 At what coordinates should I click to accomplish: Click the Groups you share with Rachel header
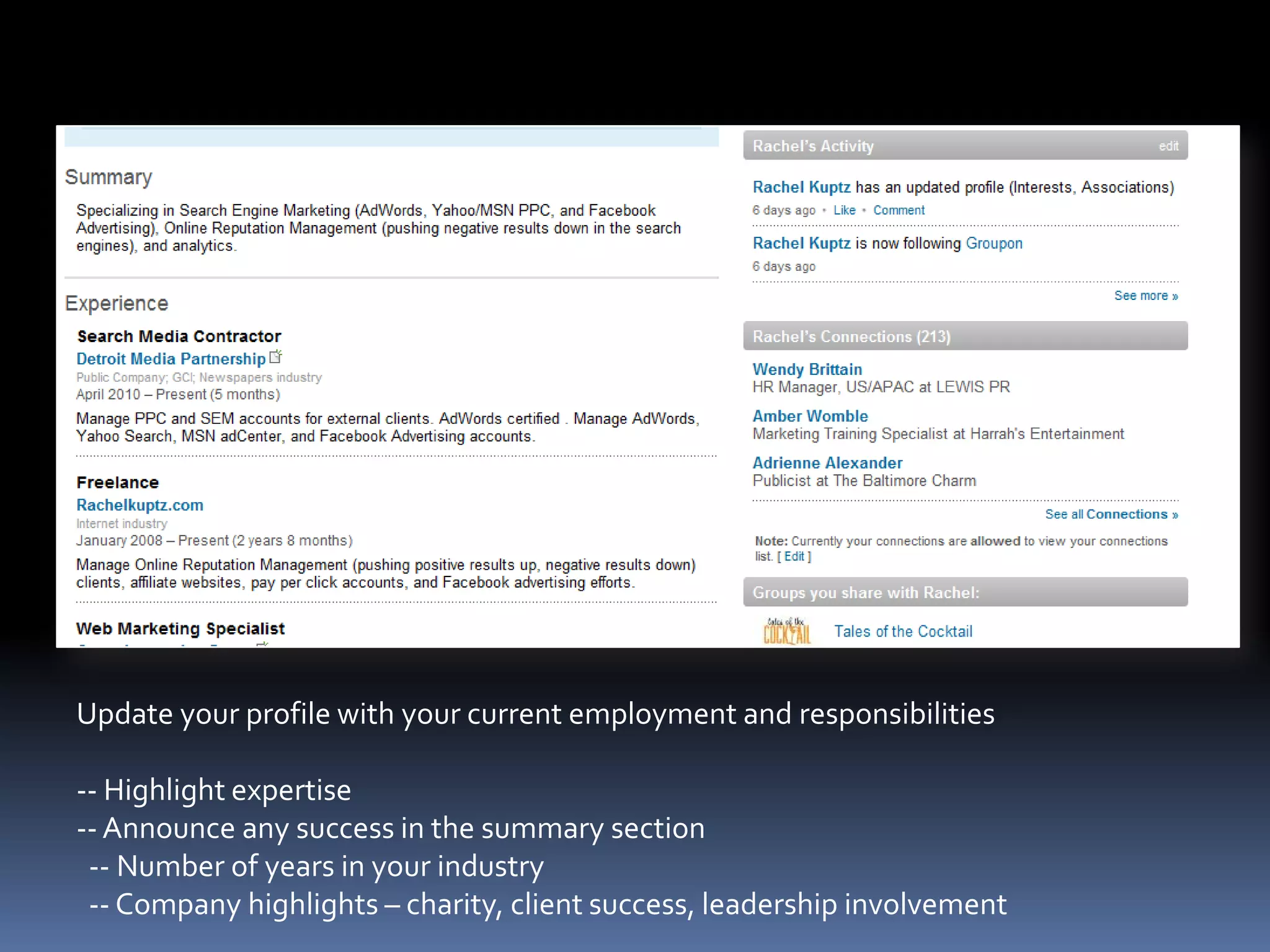(x=966, y=592)
